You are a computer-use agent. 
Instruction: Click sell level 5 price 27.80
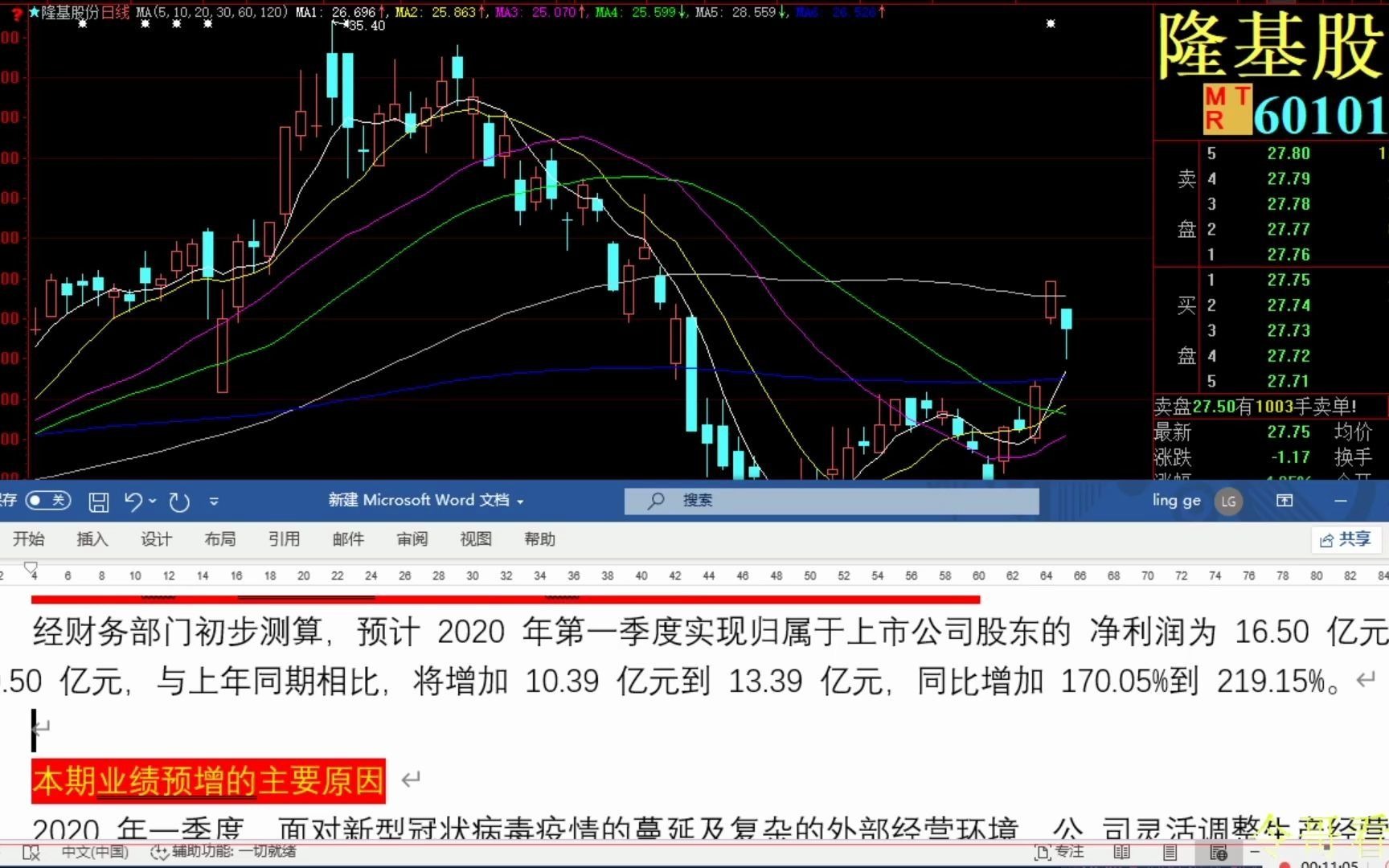(1289, 154)
